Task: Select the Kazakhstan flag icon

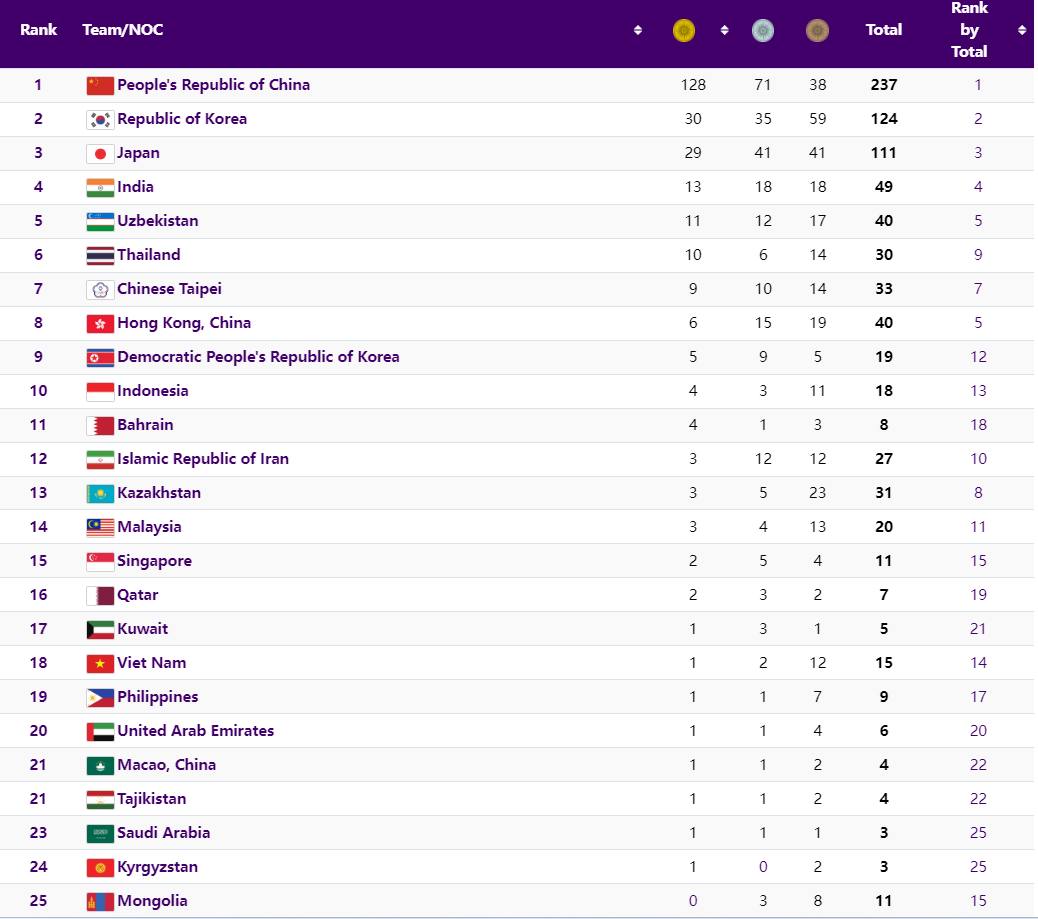Action: (100, 493)
